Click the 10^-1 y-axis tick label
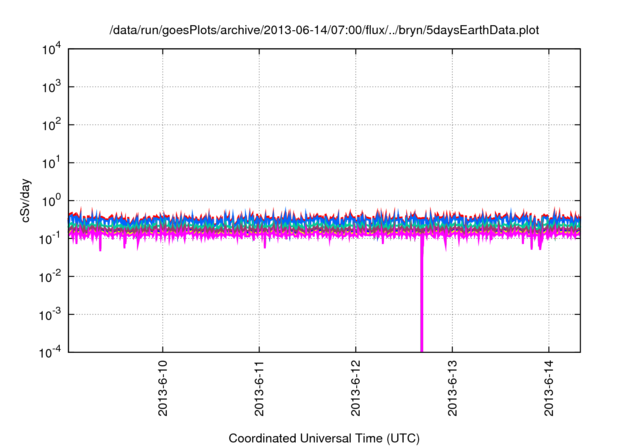 [50, 238]
